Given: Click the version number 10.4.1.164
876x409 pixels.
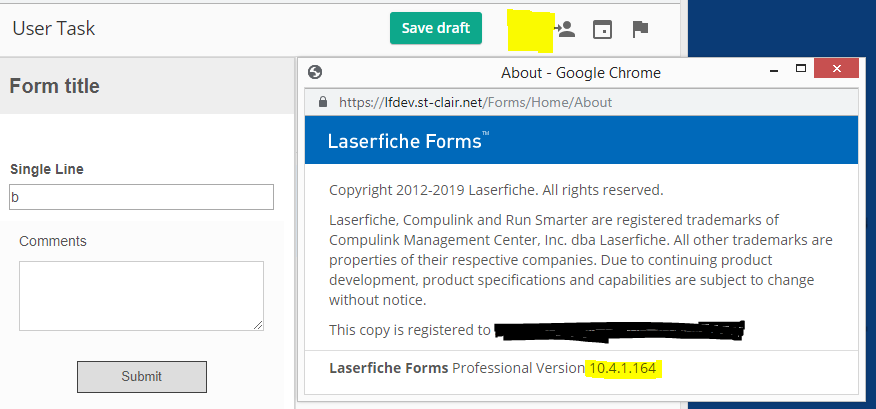Looking at the screenshot, I should pyautogui.click(x=622, y=369).
